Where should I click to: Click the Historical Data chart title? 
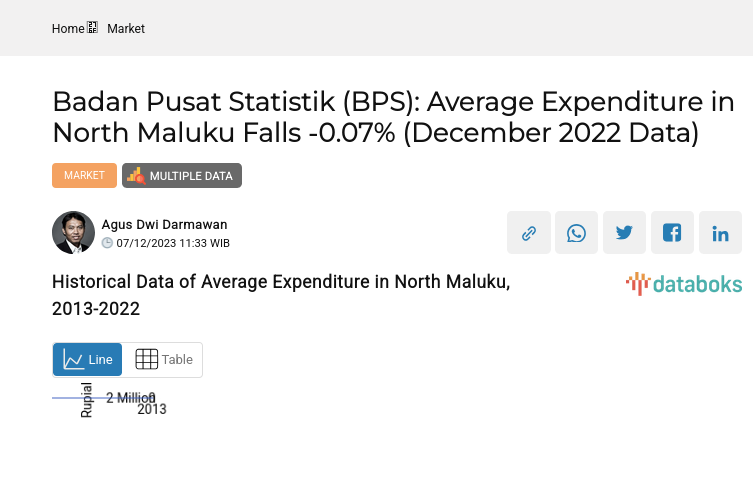click(x=281, y=295)
